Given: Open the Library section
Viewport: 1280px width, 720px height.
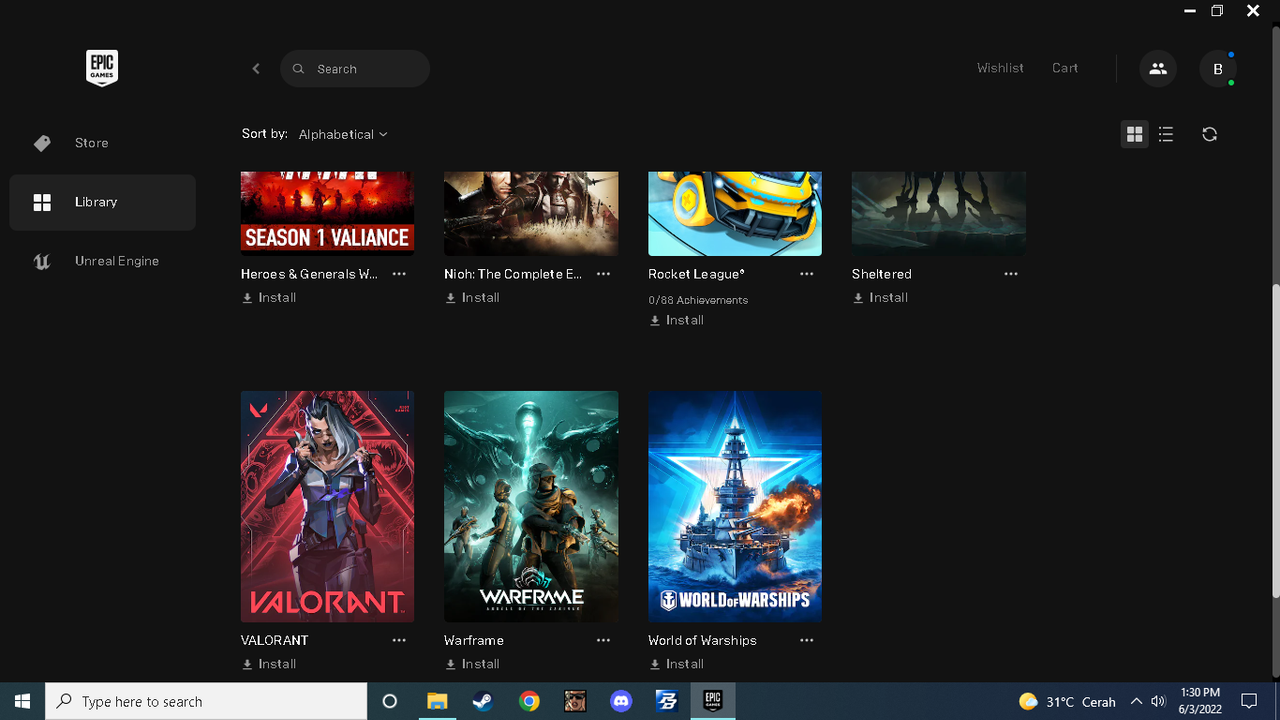Looking at the screenshot, I should click(102, 202).
